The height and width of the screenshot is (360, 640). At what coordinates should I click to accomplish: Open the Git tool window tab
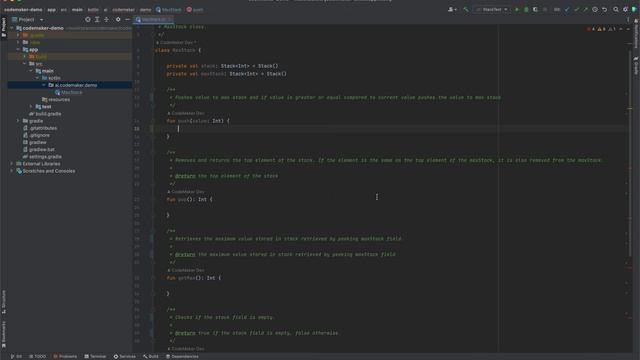click(16, 356)
